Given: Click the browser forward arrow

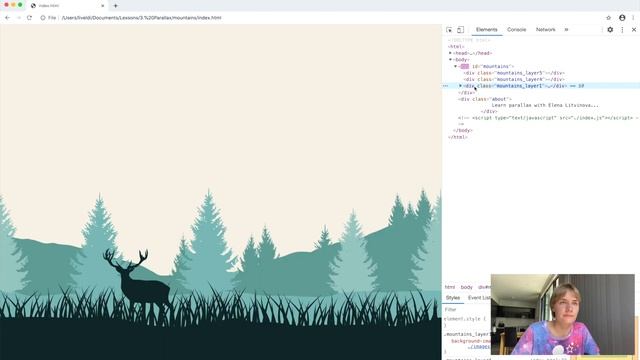Looking at the screenshot, I should click(x=18, y=18).
